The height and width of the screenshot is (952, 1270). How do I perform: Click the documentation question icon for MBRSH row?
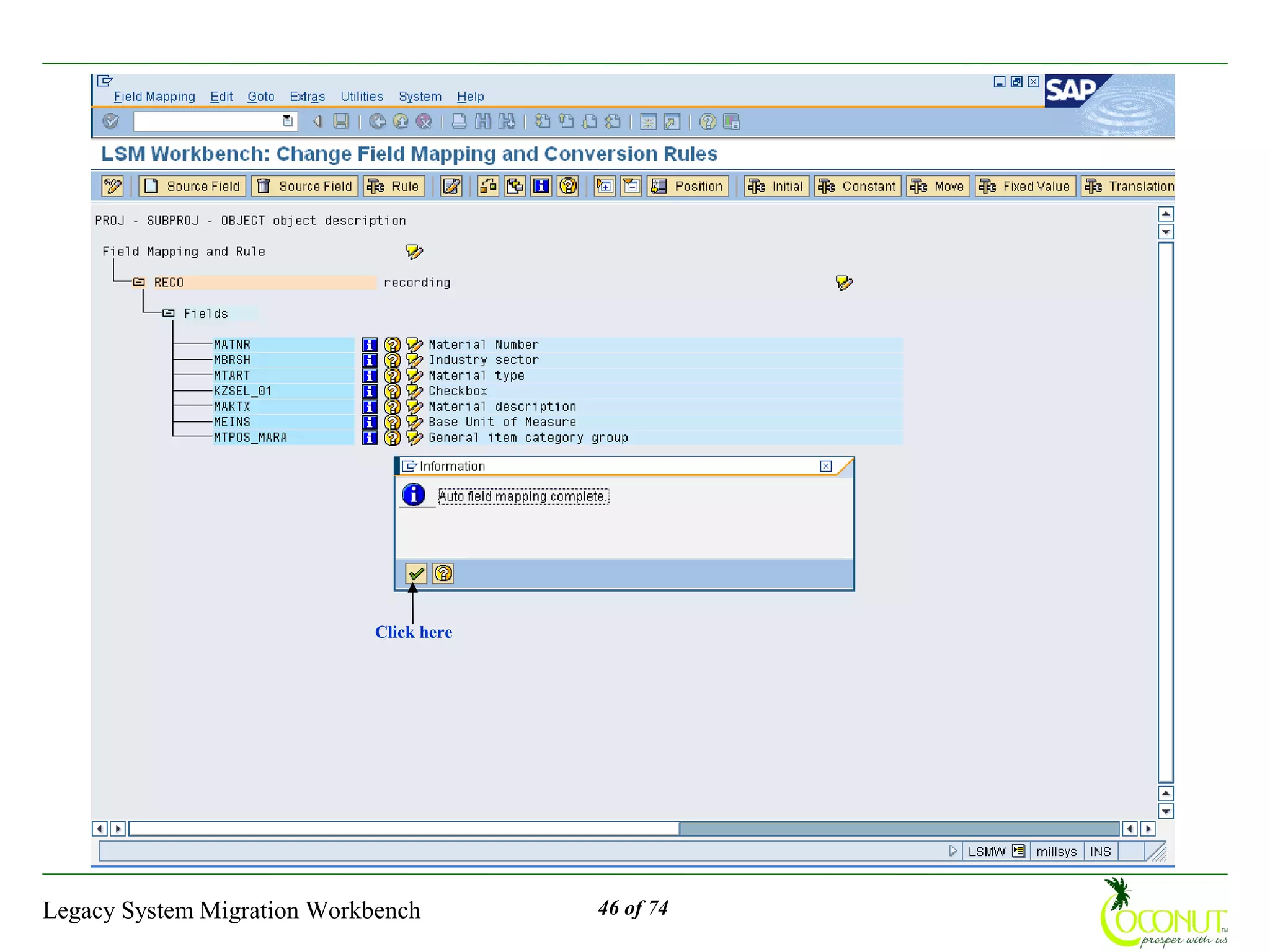click(392, 360)
